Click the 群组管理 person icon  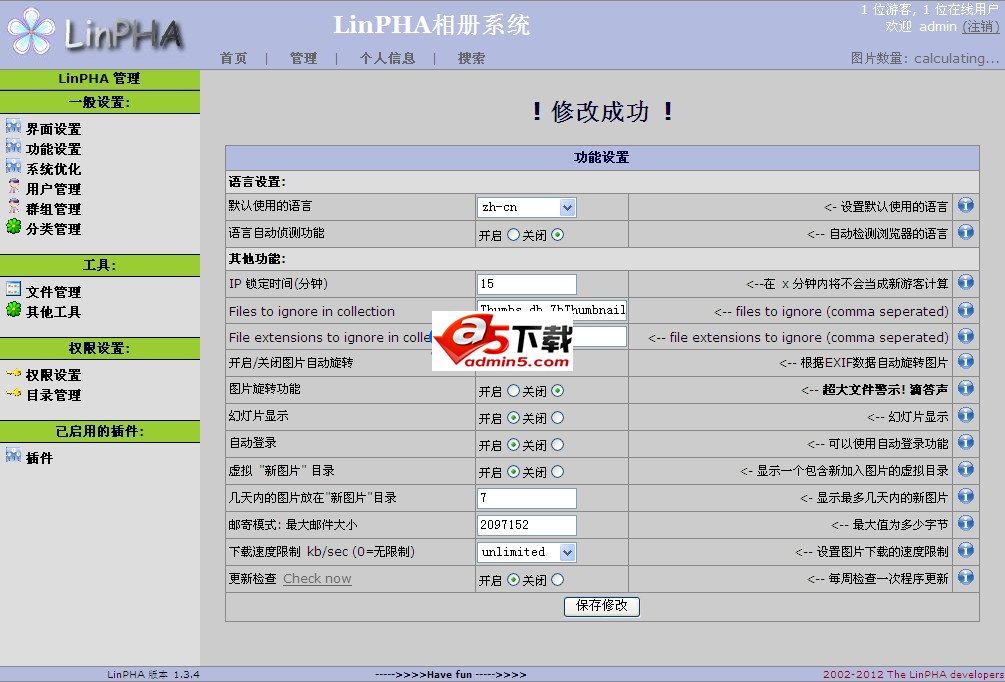point(13,206)
